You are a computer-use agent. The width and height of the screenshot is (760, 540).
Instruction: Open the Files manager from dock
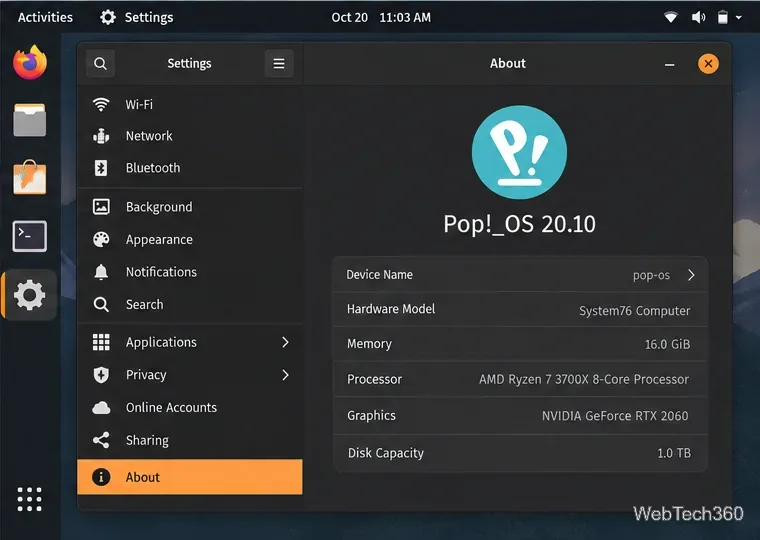30,120
